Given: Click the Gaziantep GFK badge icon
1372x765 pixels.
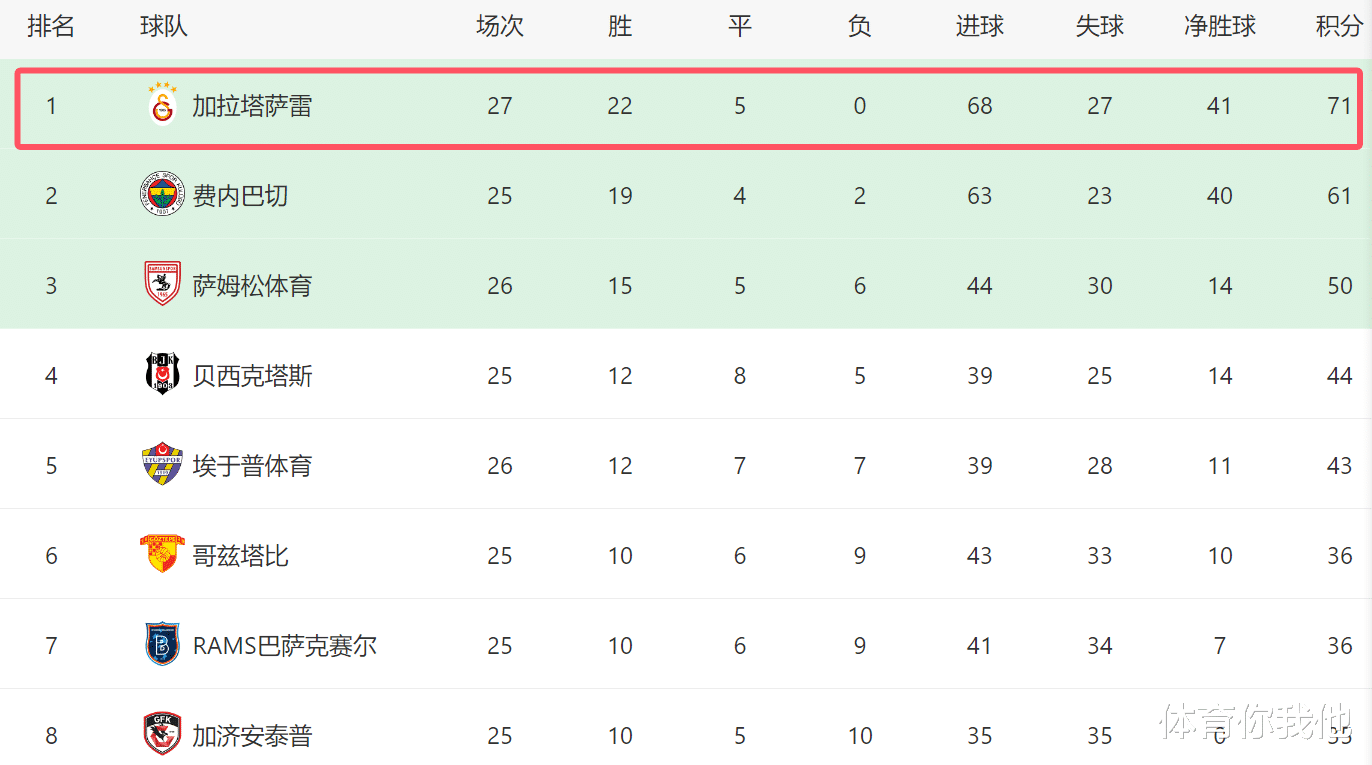Looking at the screenshot, I should [162, 734].
